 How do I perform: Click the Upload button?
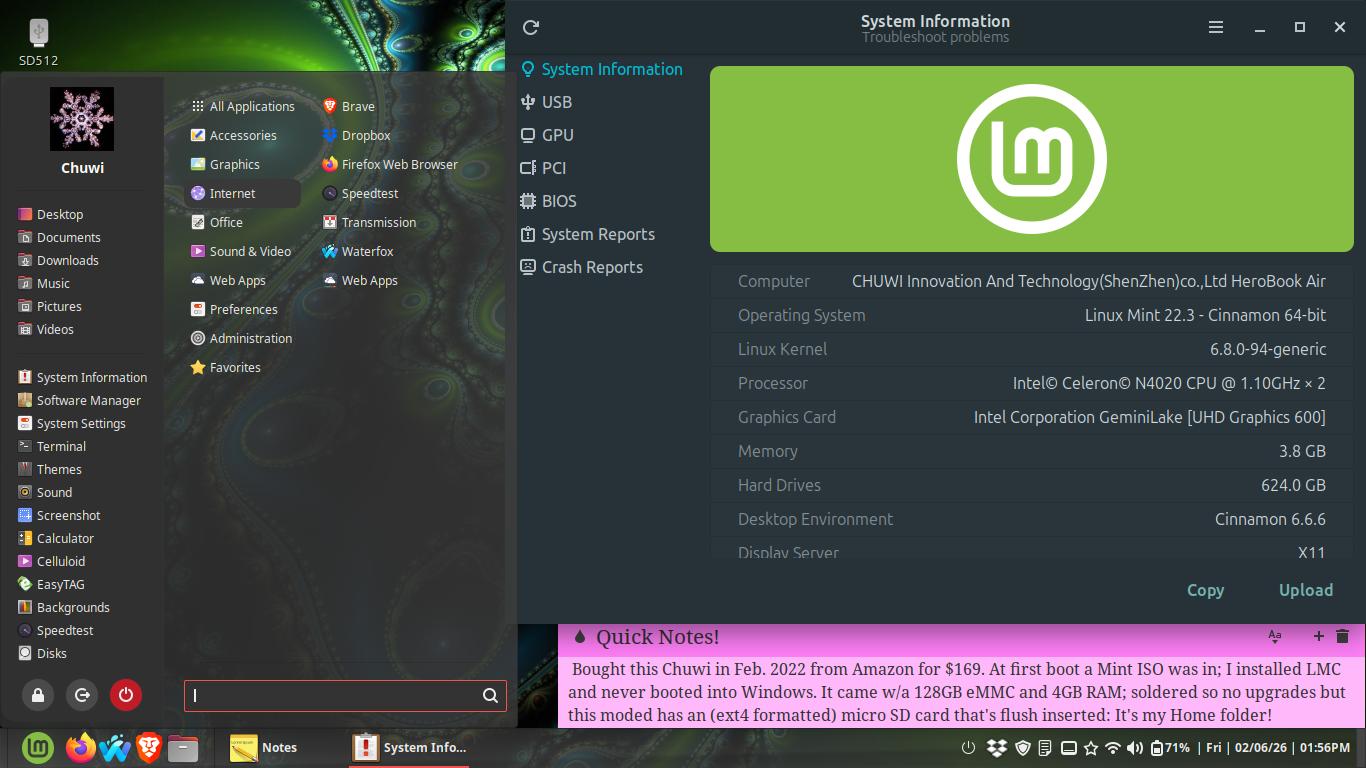click(1305, 590)
